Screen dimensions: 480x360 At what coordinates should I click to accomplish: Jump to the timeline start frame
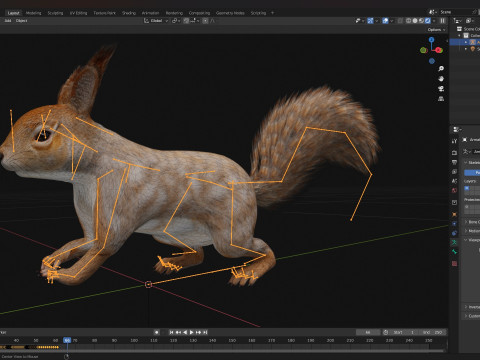pos(171,332)
